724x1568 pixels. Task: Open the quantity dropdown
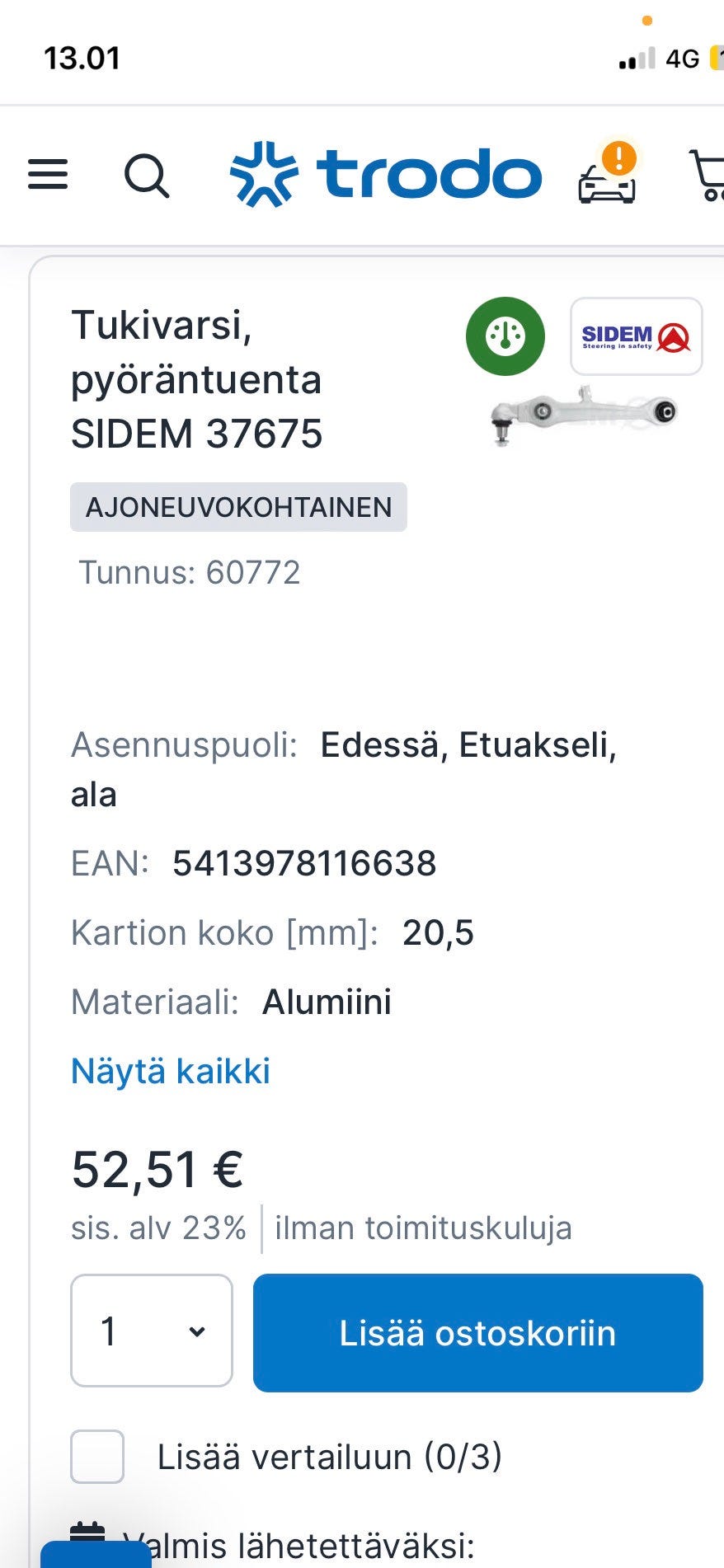[x=152, y=1331]
